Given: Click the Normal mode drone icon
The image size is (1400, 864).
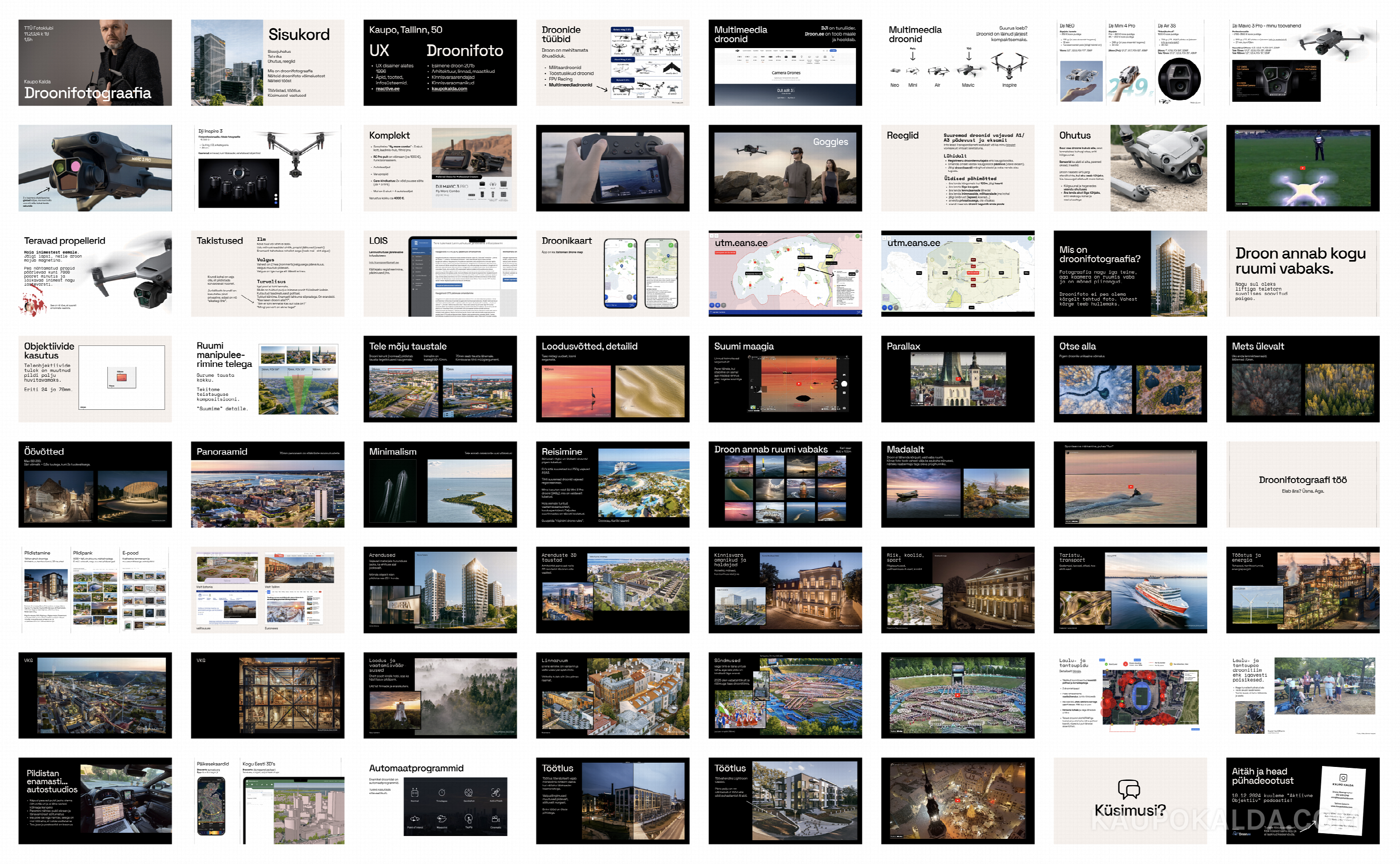Looking at the screenshot, I should [415, 793].
